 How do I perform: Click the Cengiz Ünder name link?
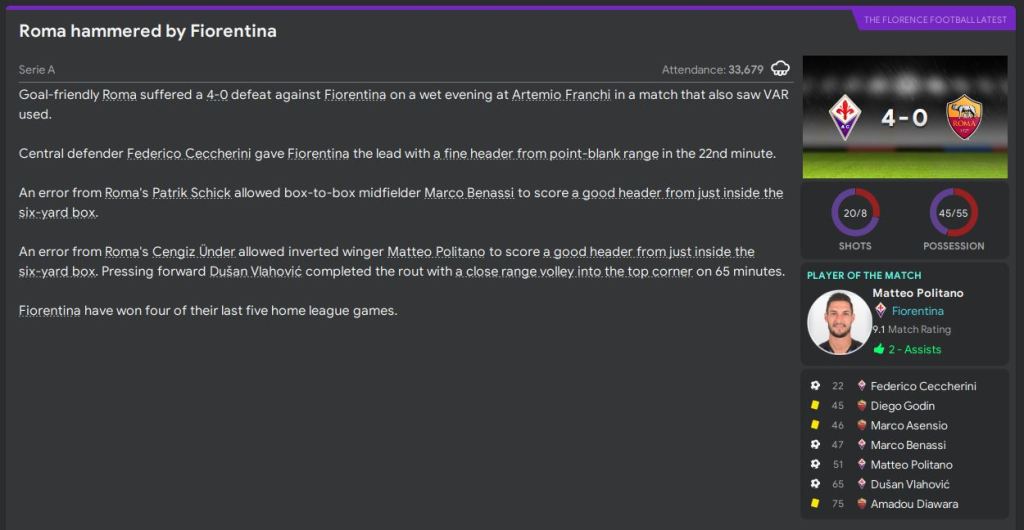point(192,252)
